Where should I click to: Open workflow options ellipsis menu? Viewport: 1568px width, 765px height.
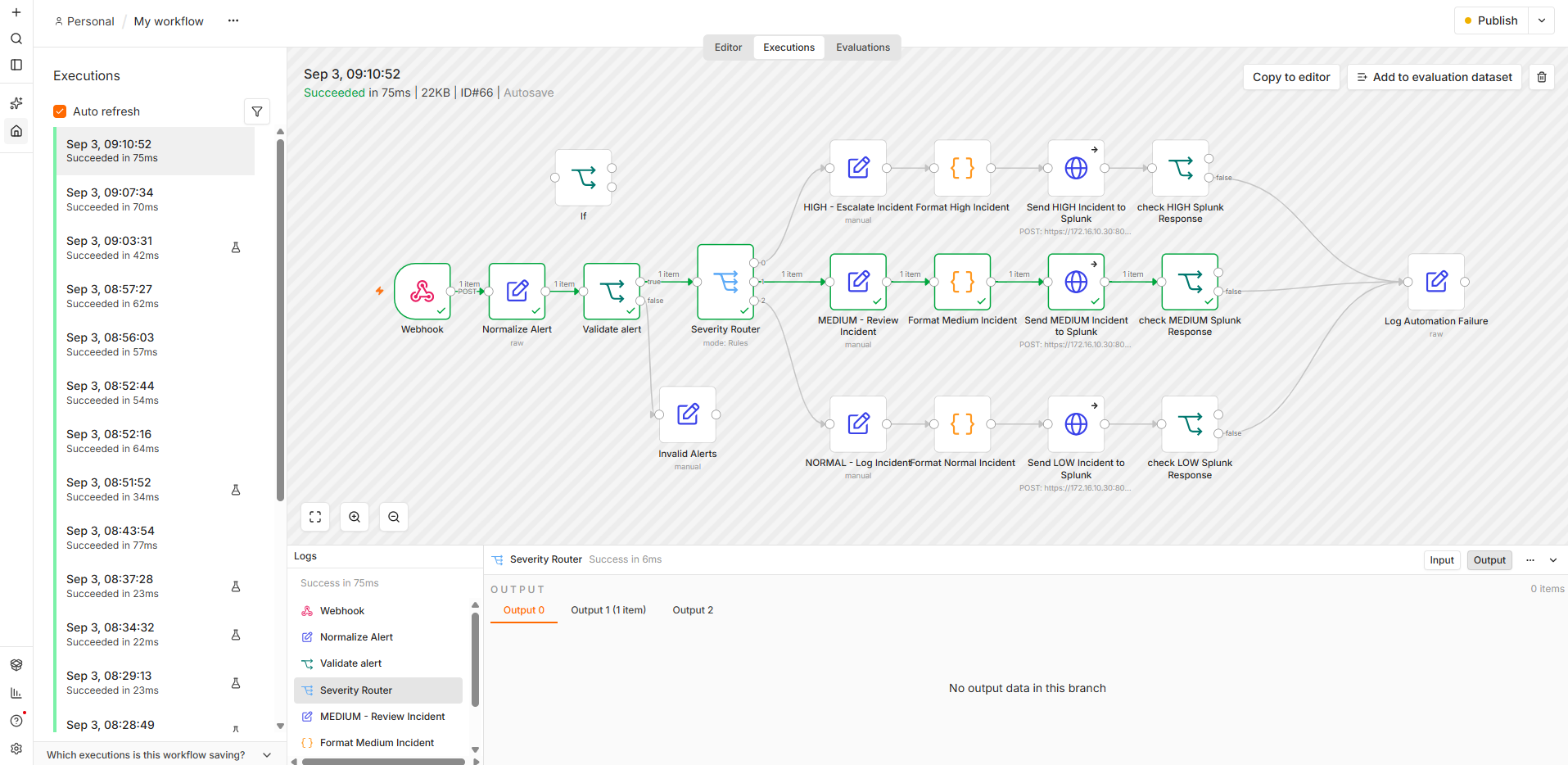pyautogui.click(x=233, y=20)
